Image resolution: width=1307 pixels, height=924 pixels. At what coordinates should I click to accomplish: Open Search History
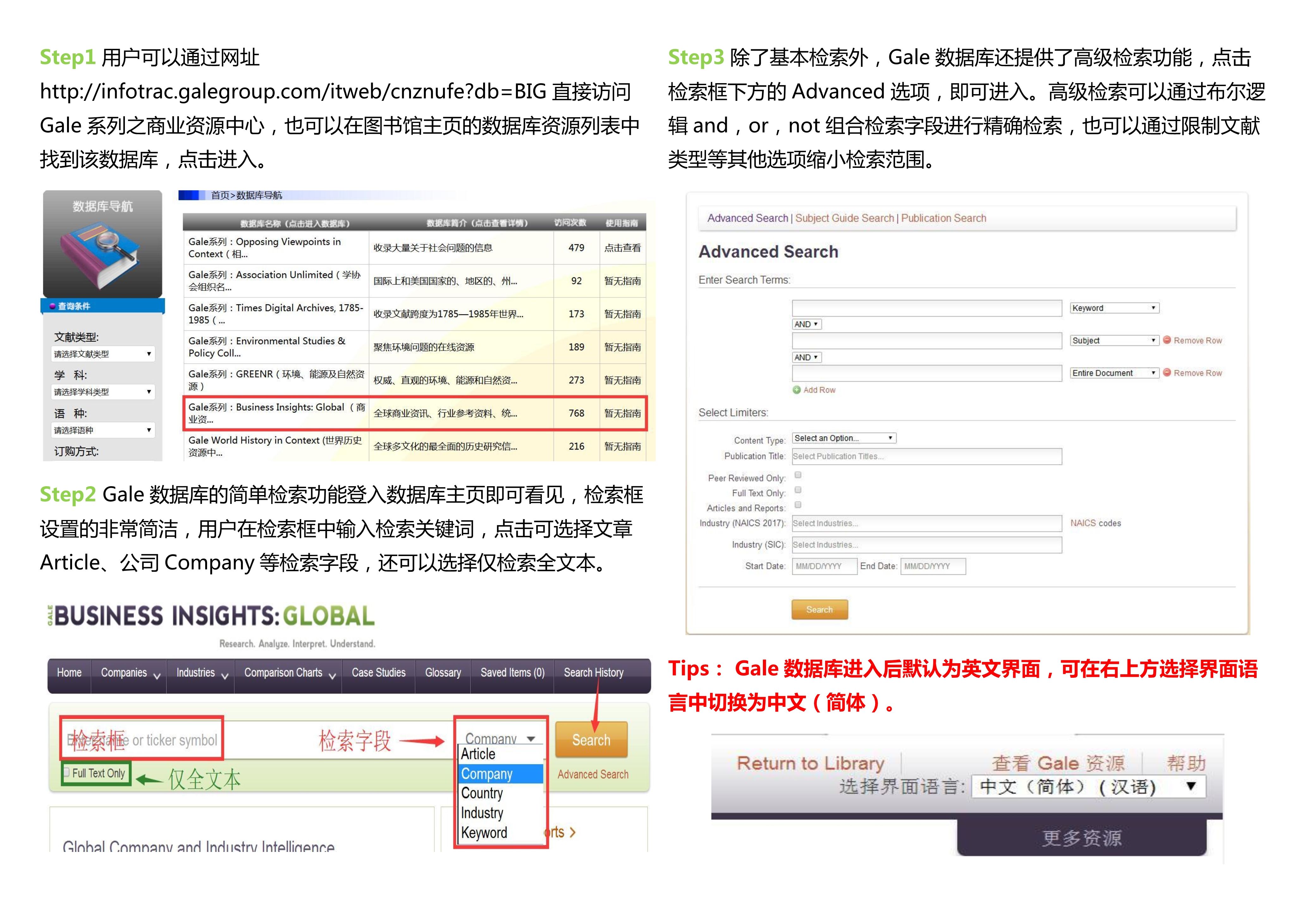click(594, 673)
